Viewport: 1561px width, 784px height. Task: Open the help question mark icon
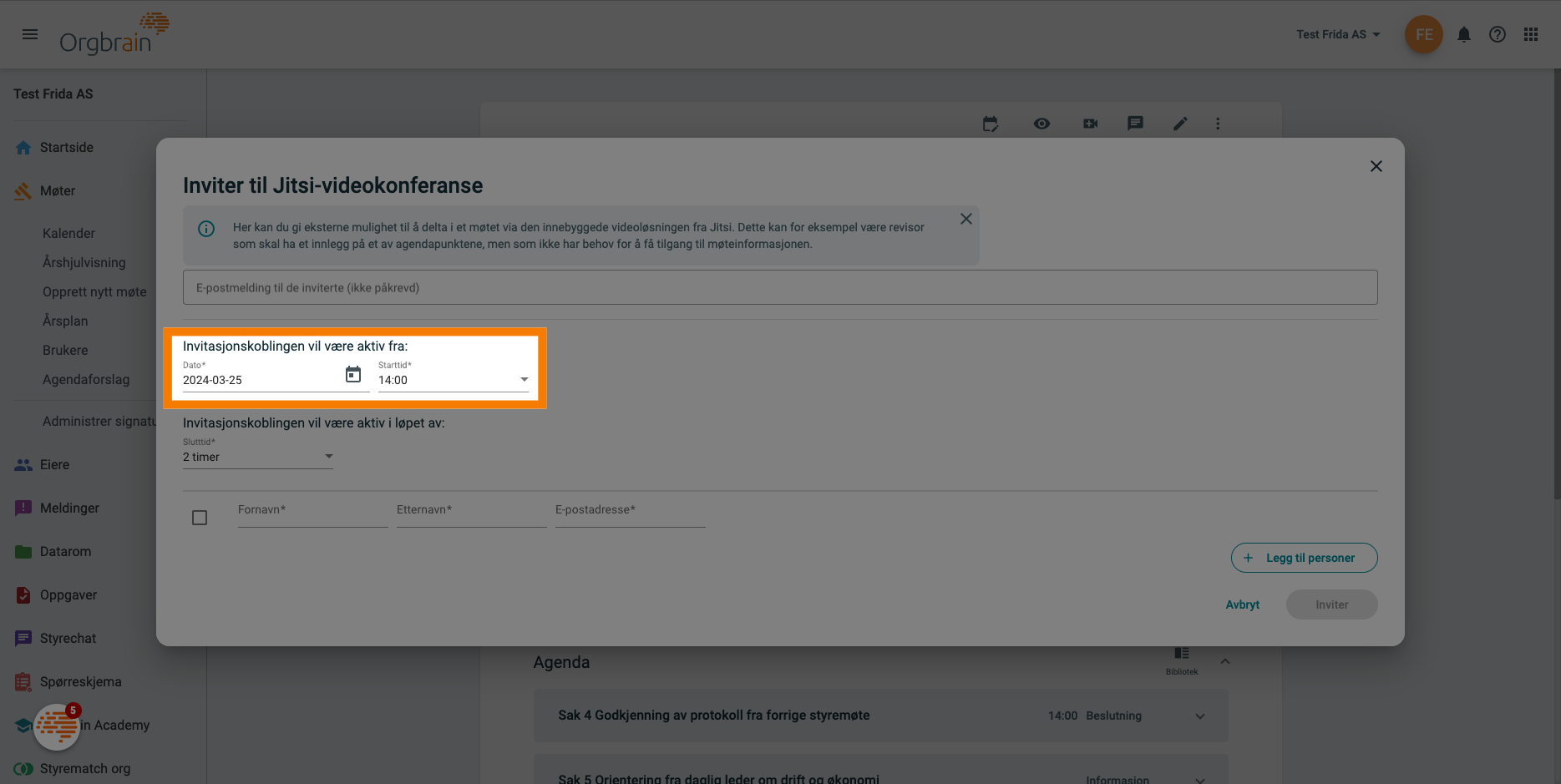pos(1497,34)
